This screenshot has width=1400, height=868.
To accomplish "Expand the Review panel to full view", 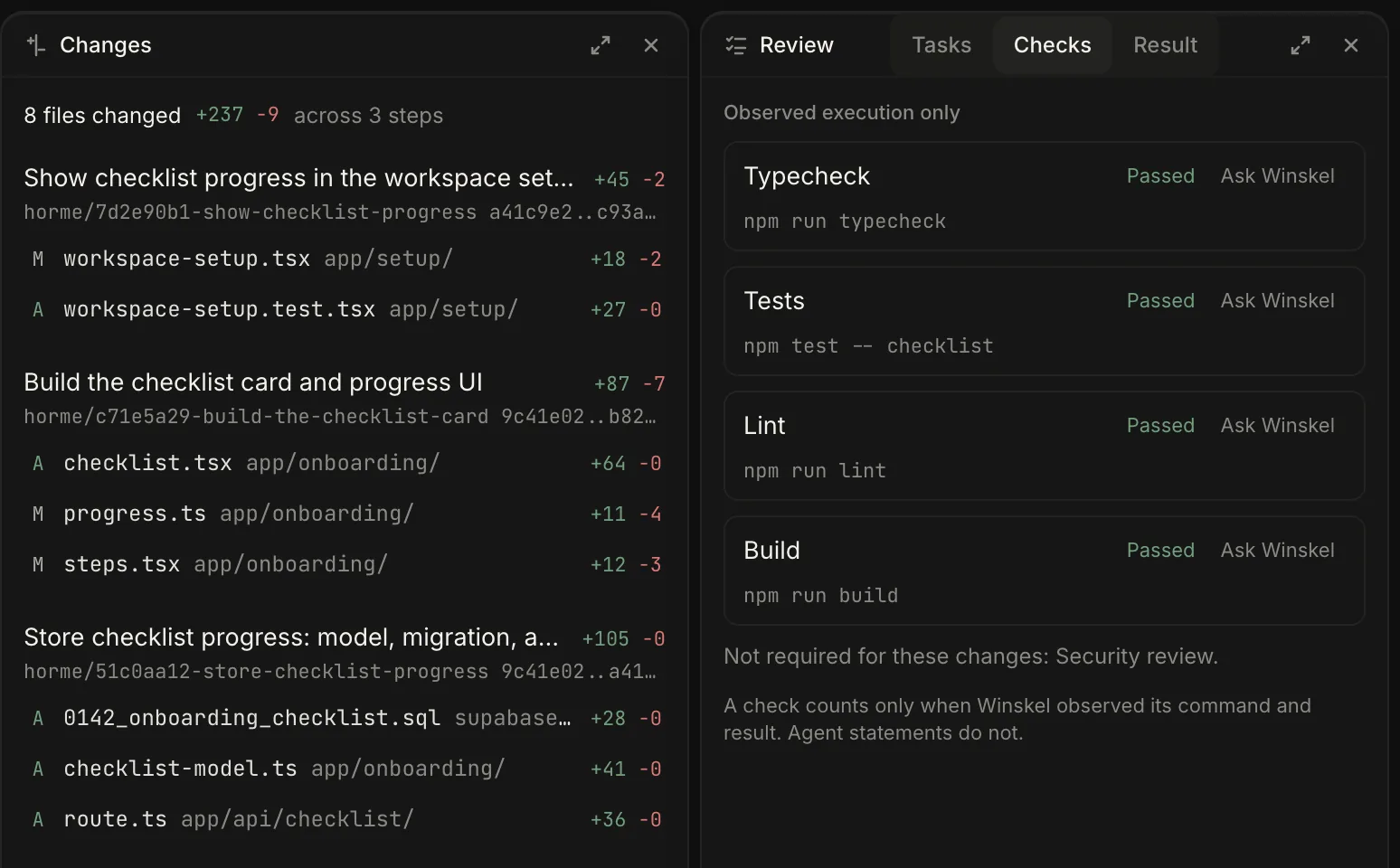I will pos(1301,45).
